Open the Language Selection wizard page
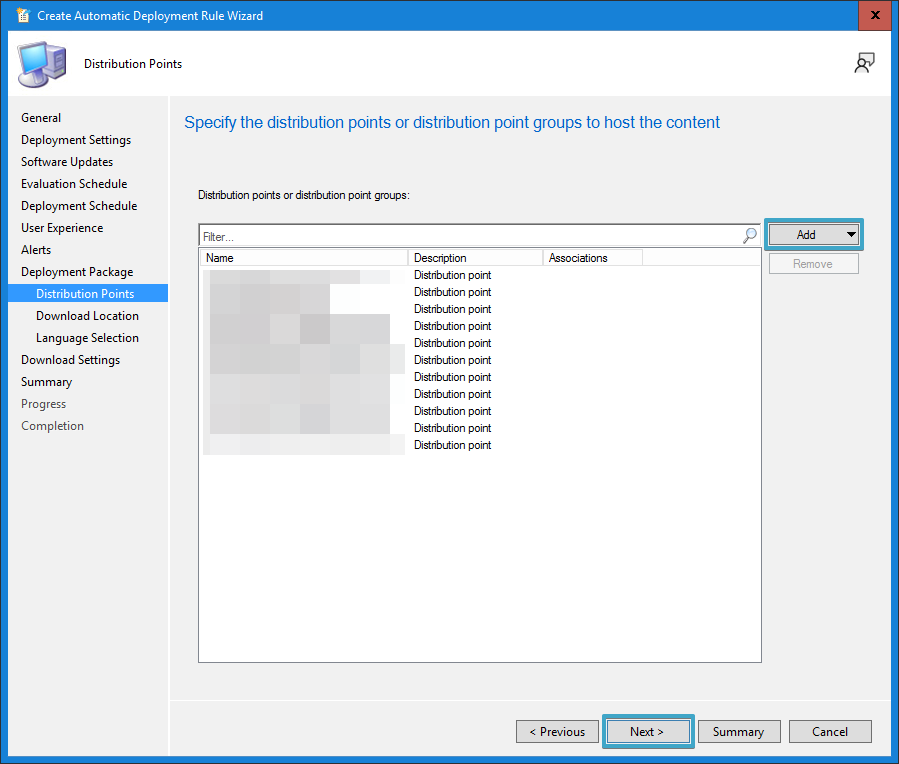The height and width of the screenshot is (764, 899). click(x=87, y=337)
